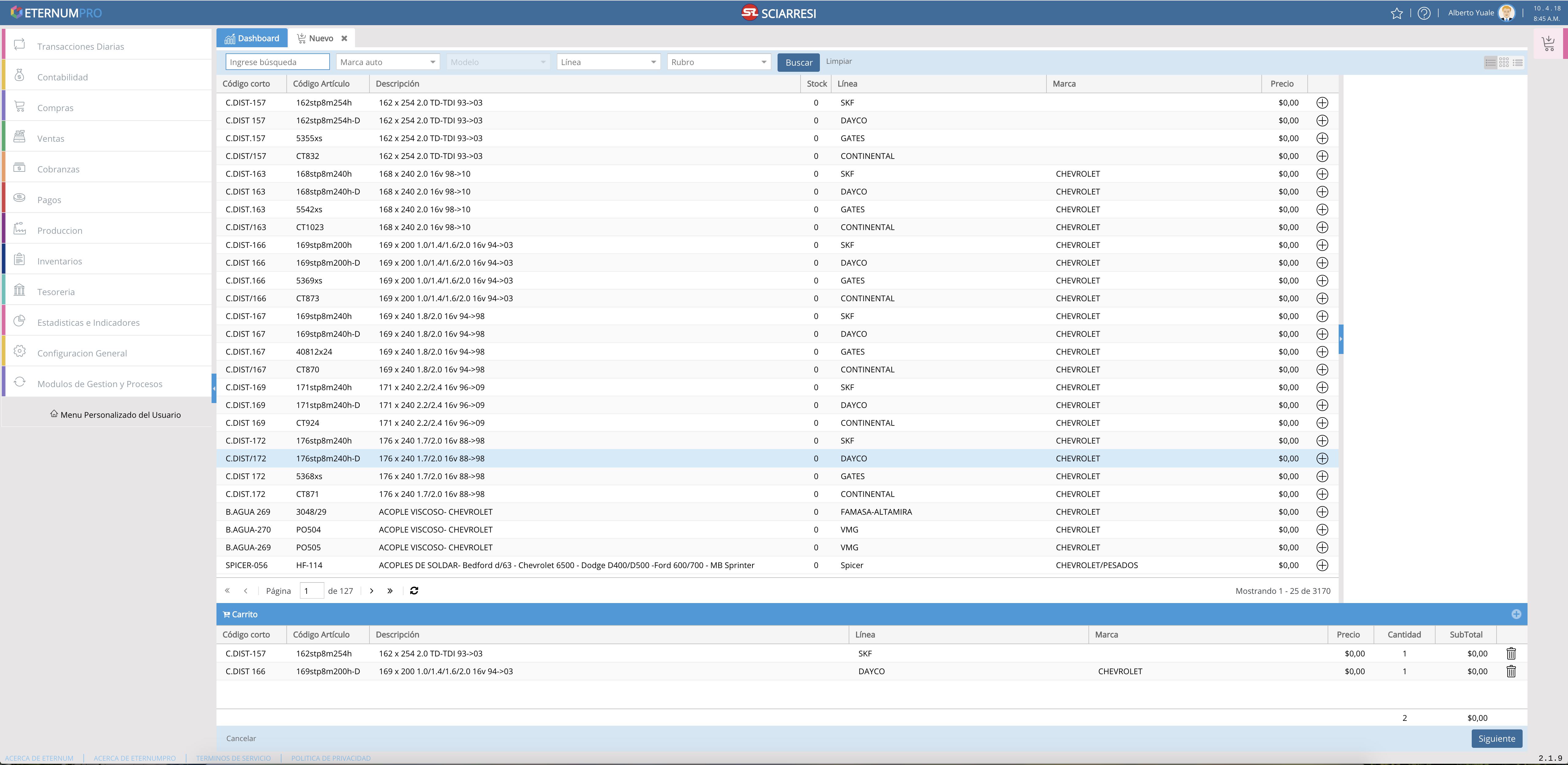Collapse the left sidebar with blue handle
This screenshot has width=1568, height=765.
pos(214,388)
